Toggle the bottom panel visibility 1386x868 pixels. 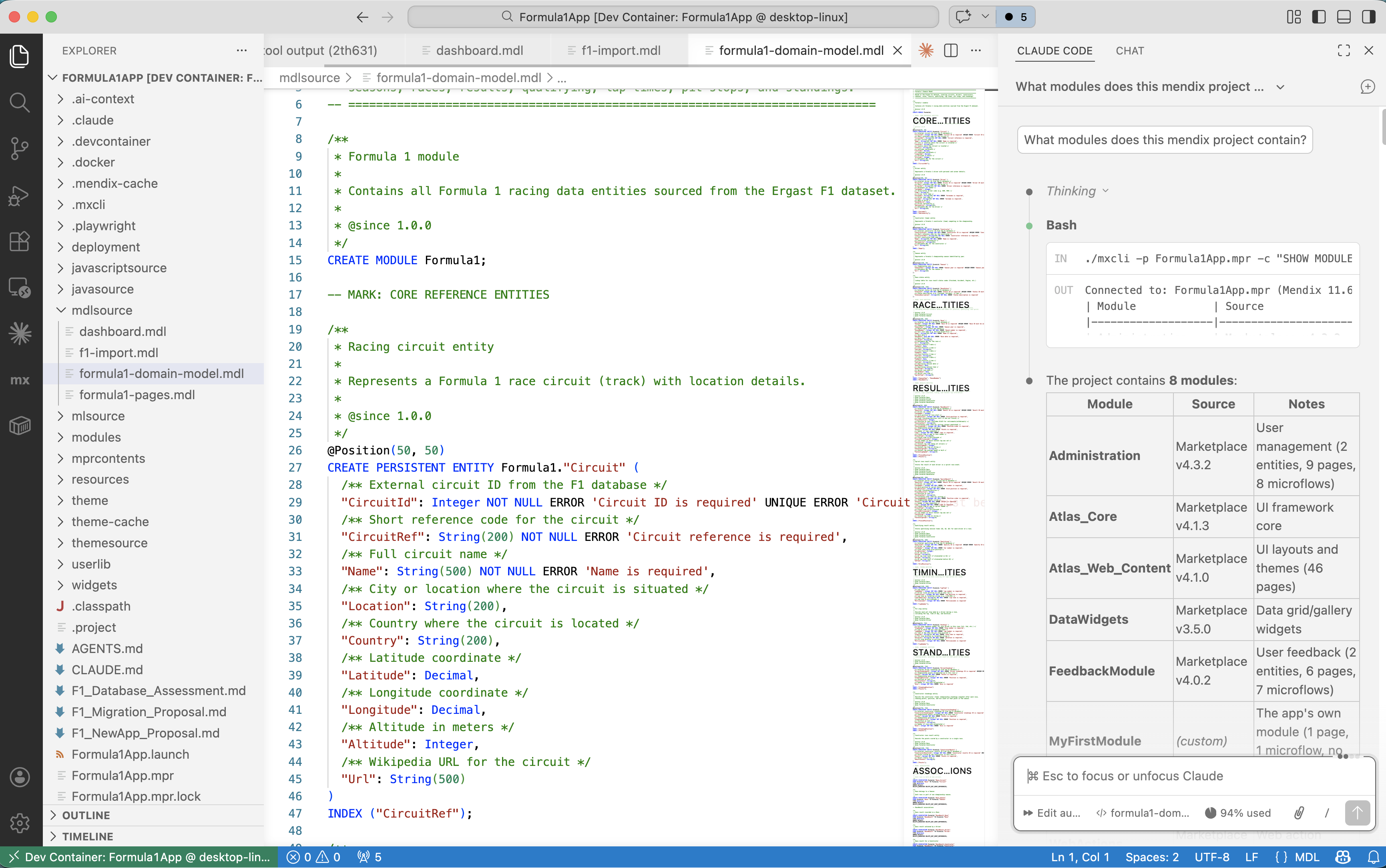(x=1344, y=17)
